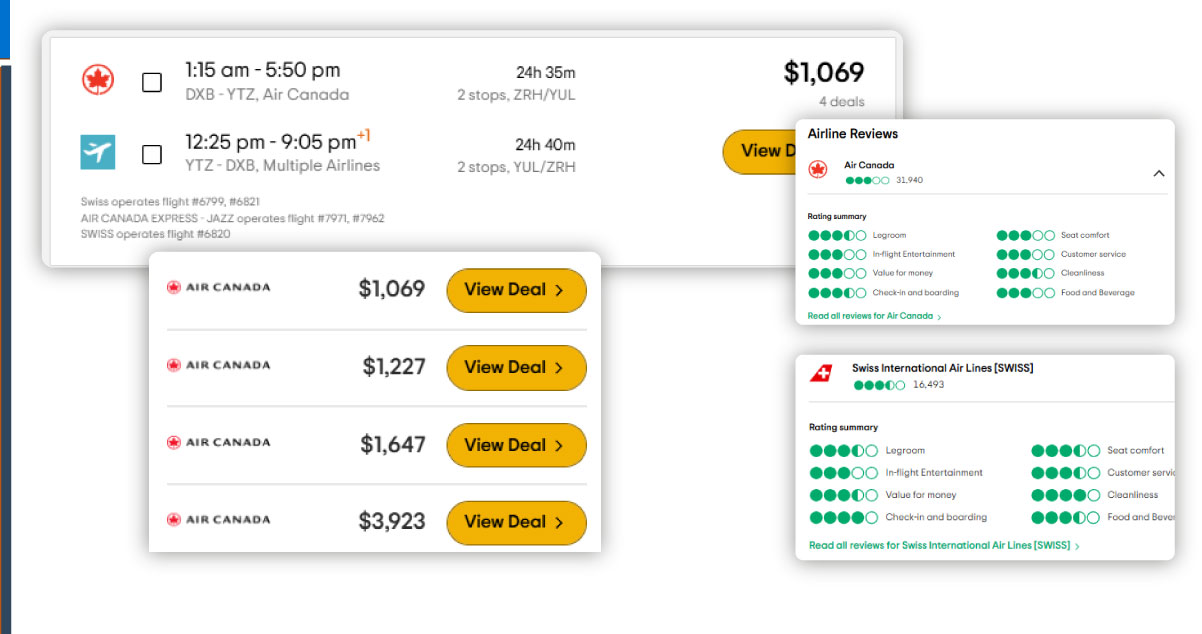Screen dimensions: 1202x634
Task: Click View Deal for the $3,923 fare
Action: [516, 522]
